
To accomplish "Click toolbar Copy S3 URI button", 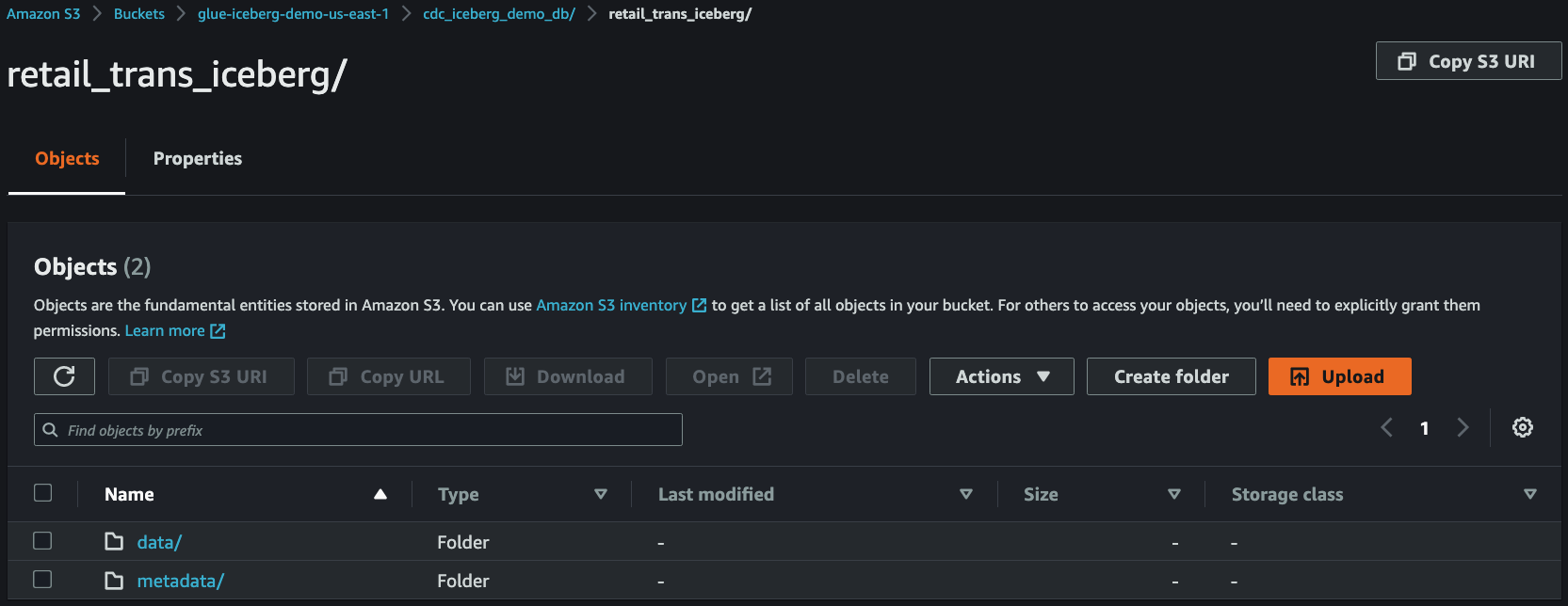I will pos(202,376).
